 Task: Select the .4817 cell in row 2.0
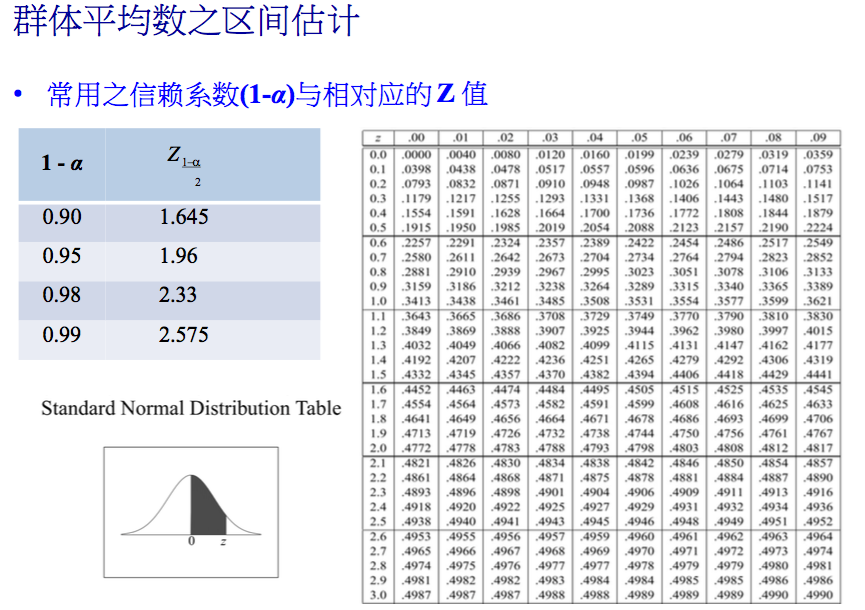point(819,448)
